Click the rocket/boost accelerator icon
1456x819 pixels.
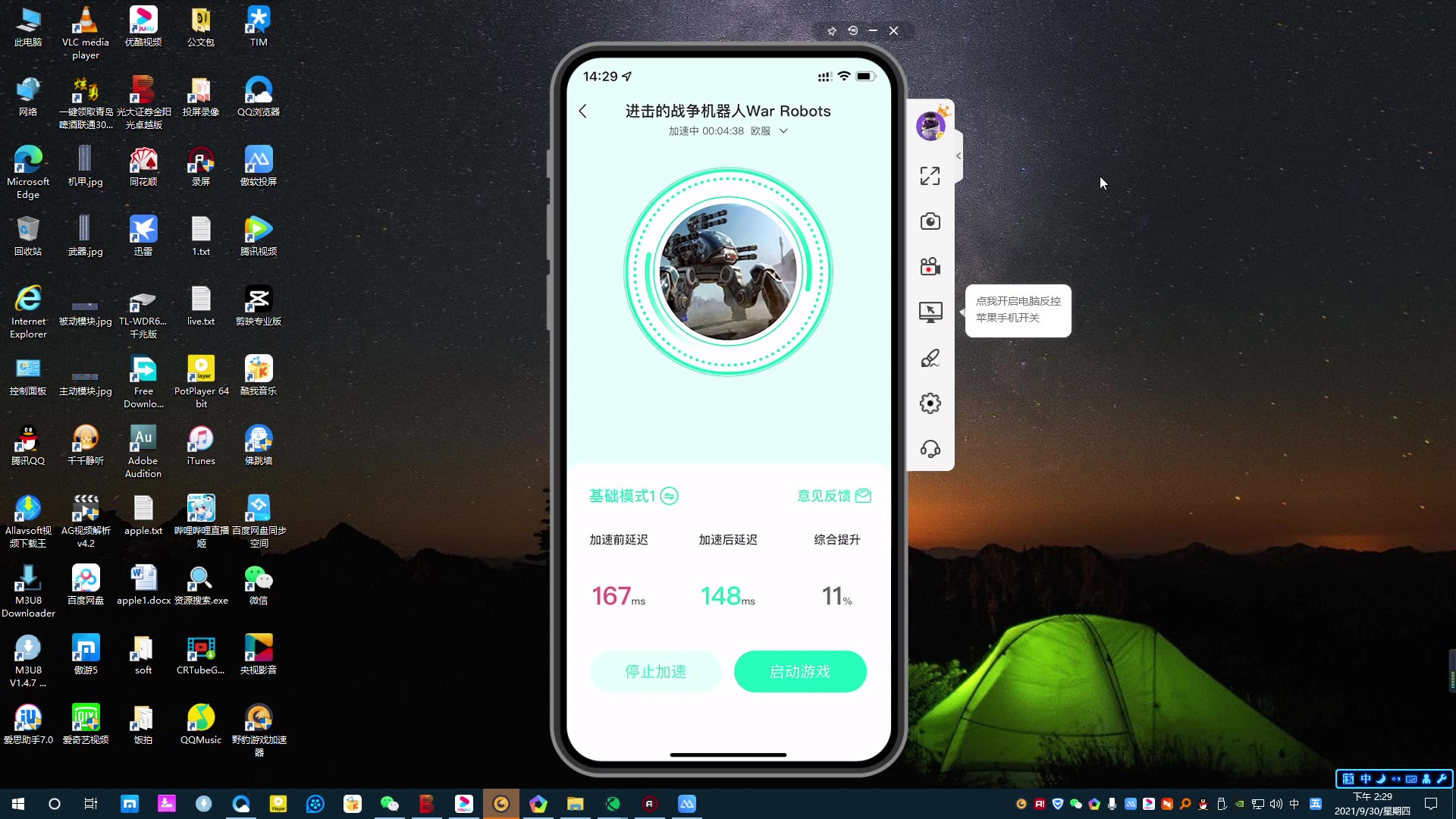pos(930,358)
